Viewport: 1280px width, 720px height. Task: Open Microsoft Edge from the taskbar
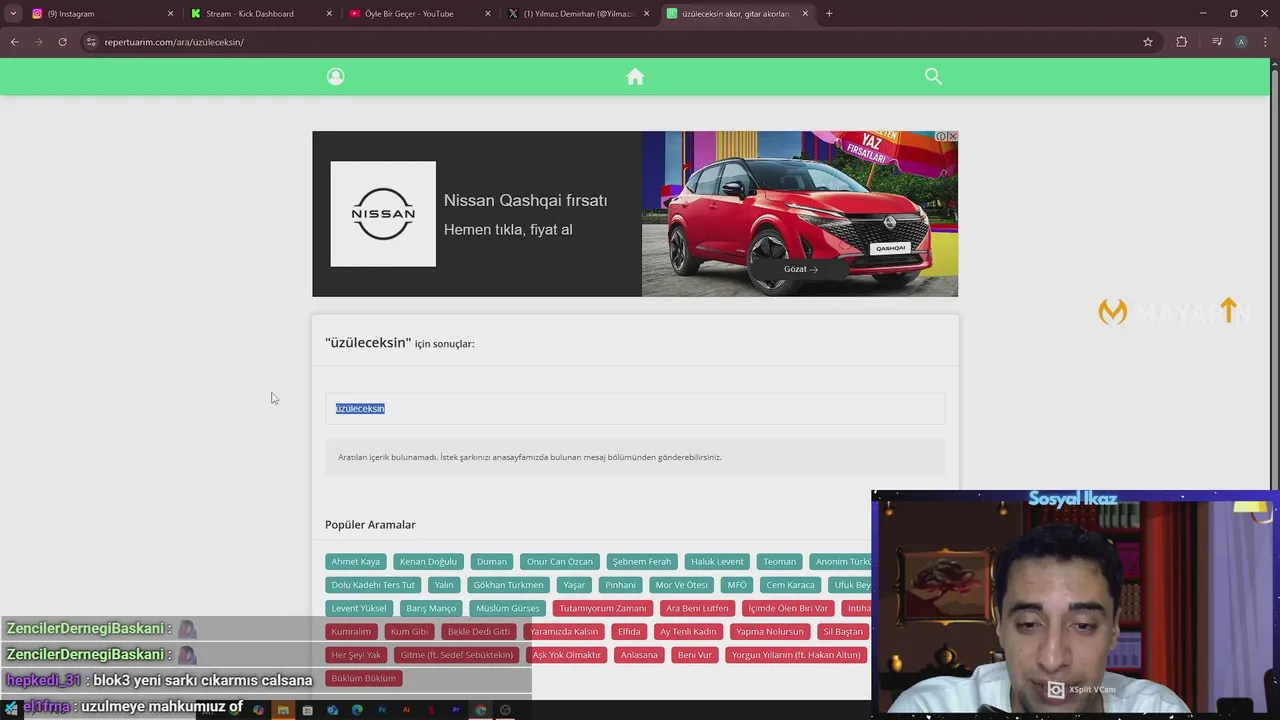click(357, 710)
